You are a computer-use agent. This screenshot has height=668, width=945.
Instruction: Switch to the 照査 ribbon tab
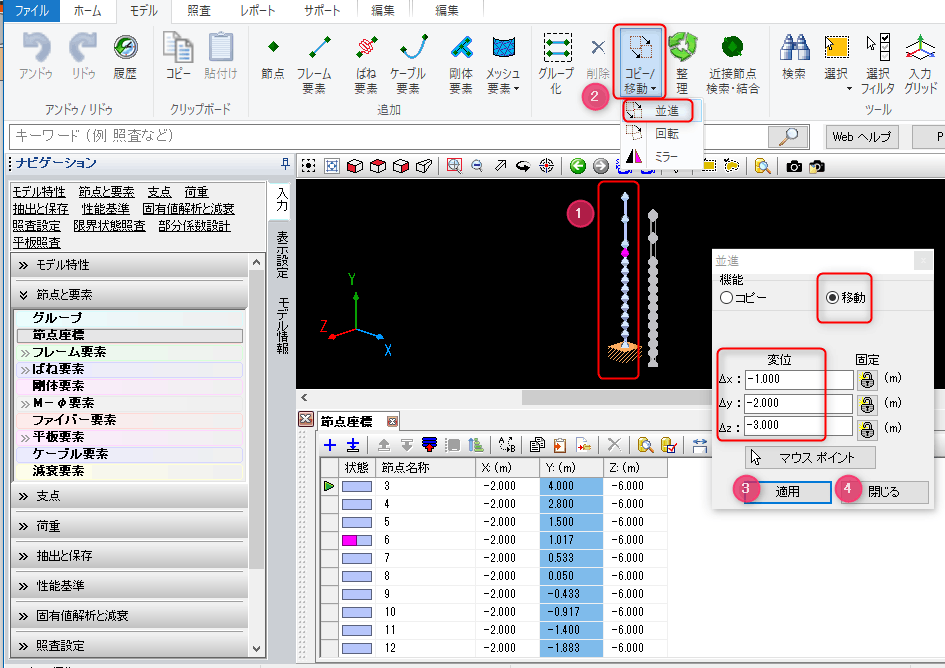click(198, 11)
